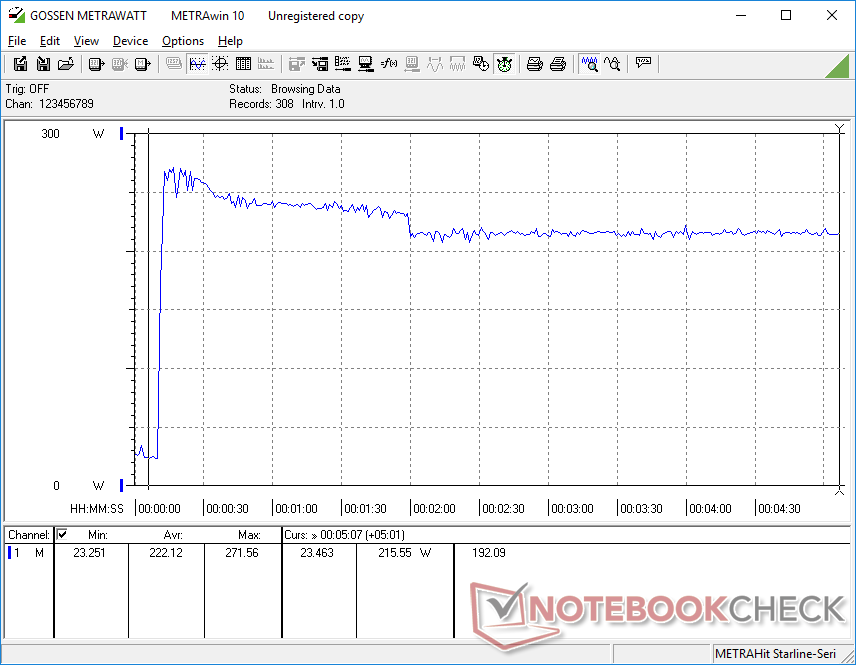
Task: Click the greyed transfer settings icon
Action: click(297, 64)
